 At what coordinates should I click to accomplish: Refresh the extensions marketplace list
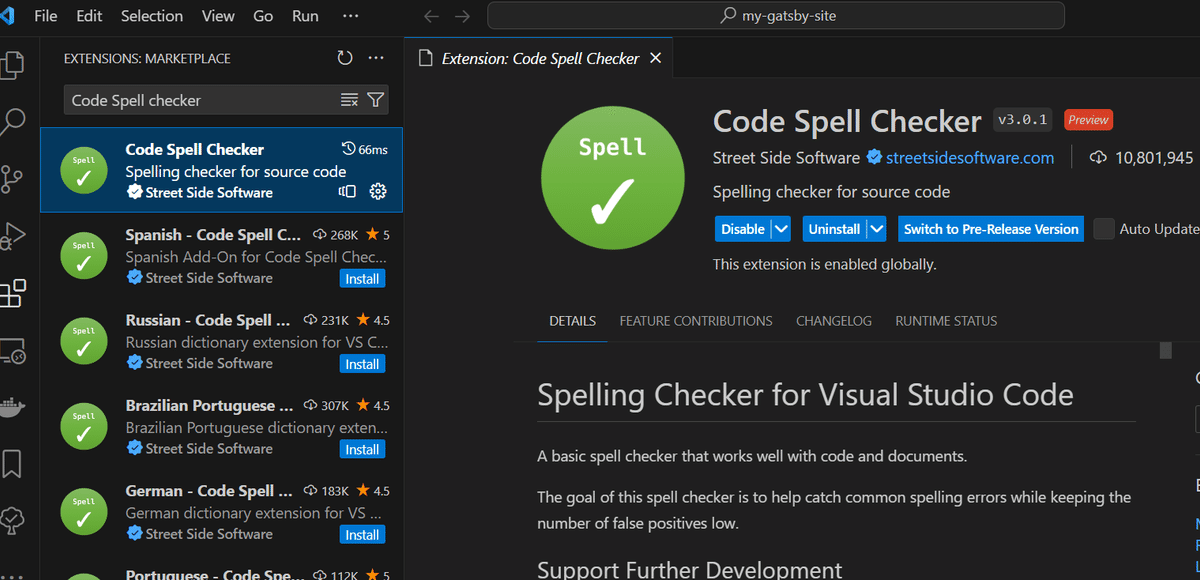tap(345, 58)
